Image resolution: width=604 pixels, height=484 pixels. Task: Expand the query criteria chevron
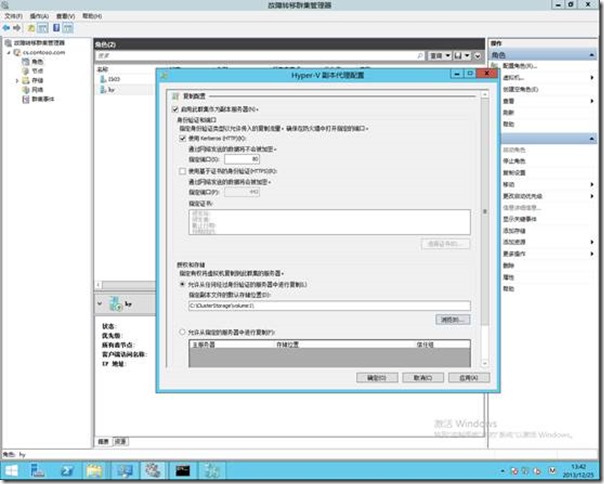[x=478, y=56]
